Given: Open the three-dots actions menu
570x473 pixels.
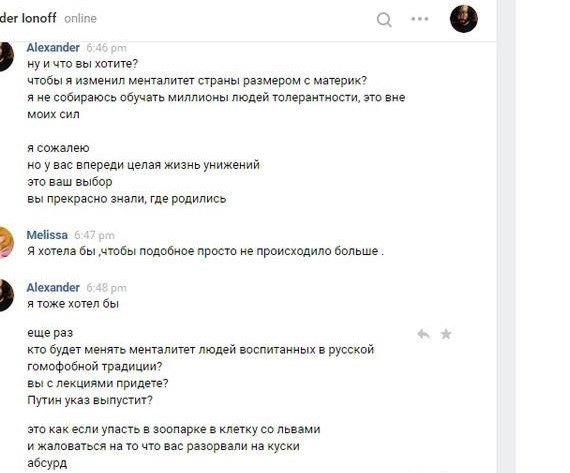Looking at the screenshot, I should (x=420, y=19).
